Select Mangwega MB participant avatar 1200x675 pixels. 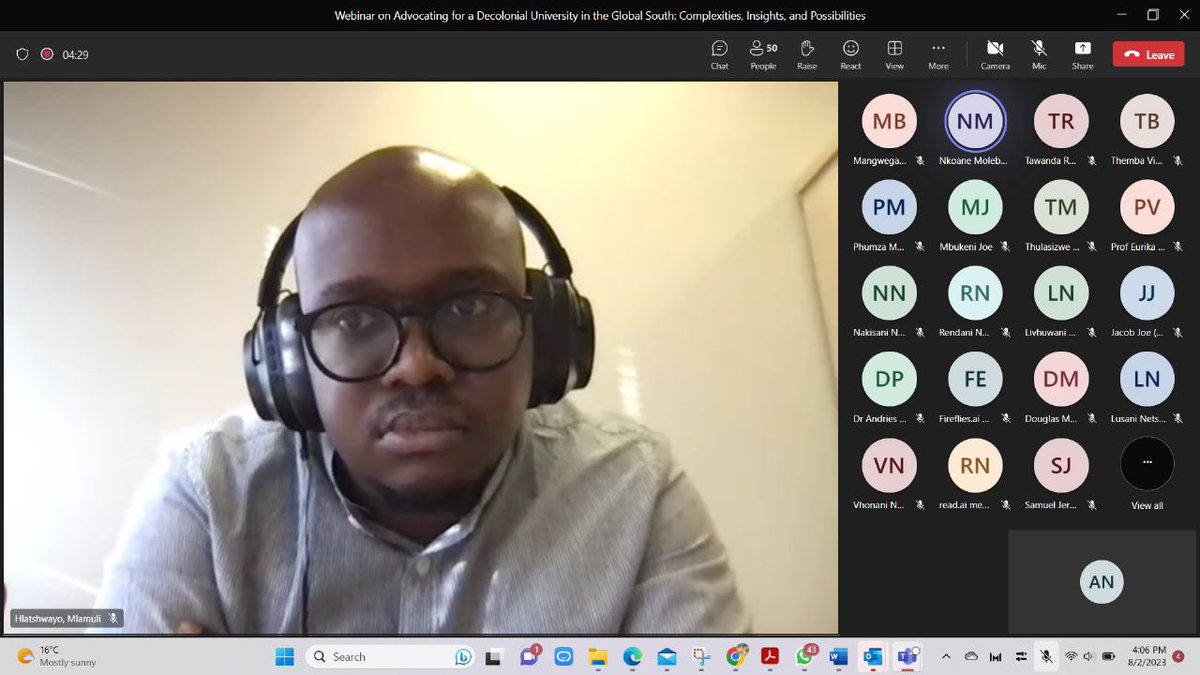[x=889, y=122]
